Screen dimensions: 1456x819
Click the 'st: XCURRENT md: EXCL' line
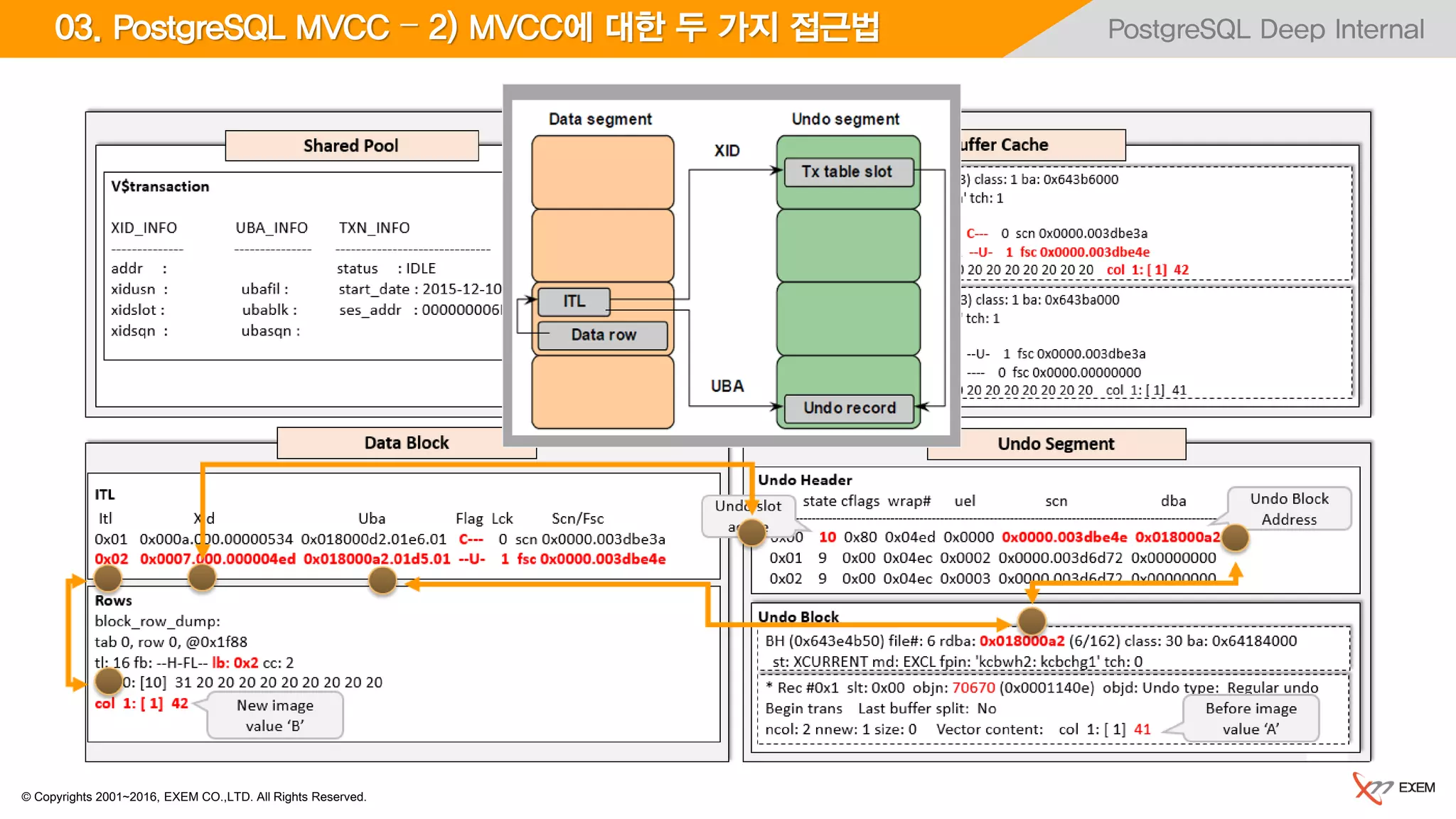tap(958, 661)
